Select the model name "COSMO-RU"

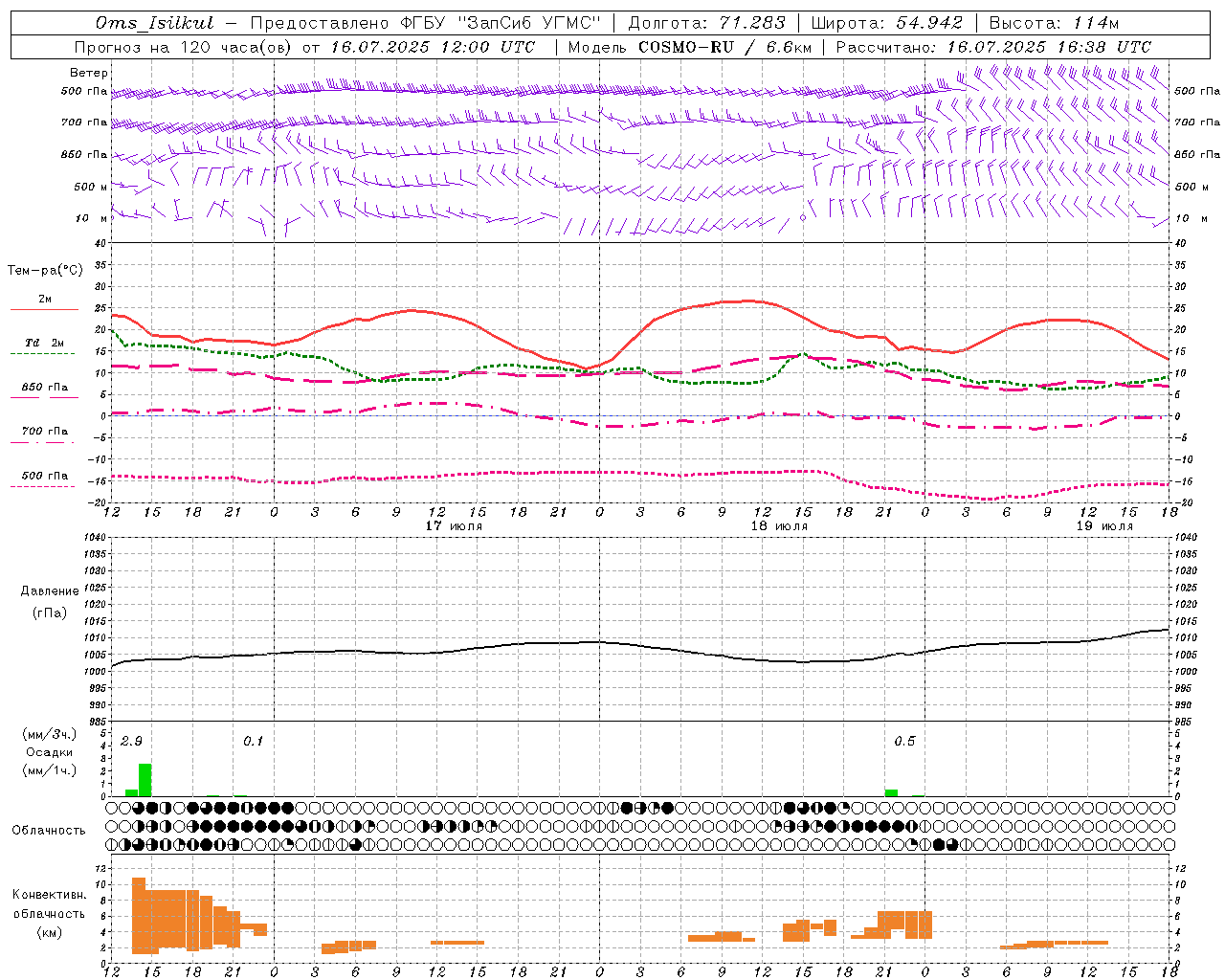[x=686, y=47]
